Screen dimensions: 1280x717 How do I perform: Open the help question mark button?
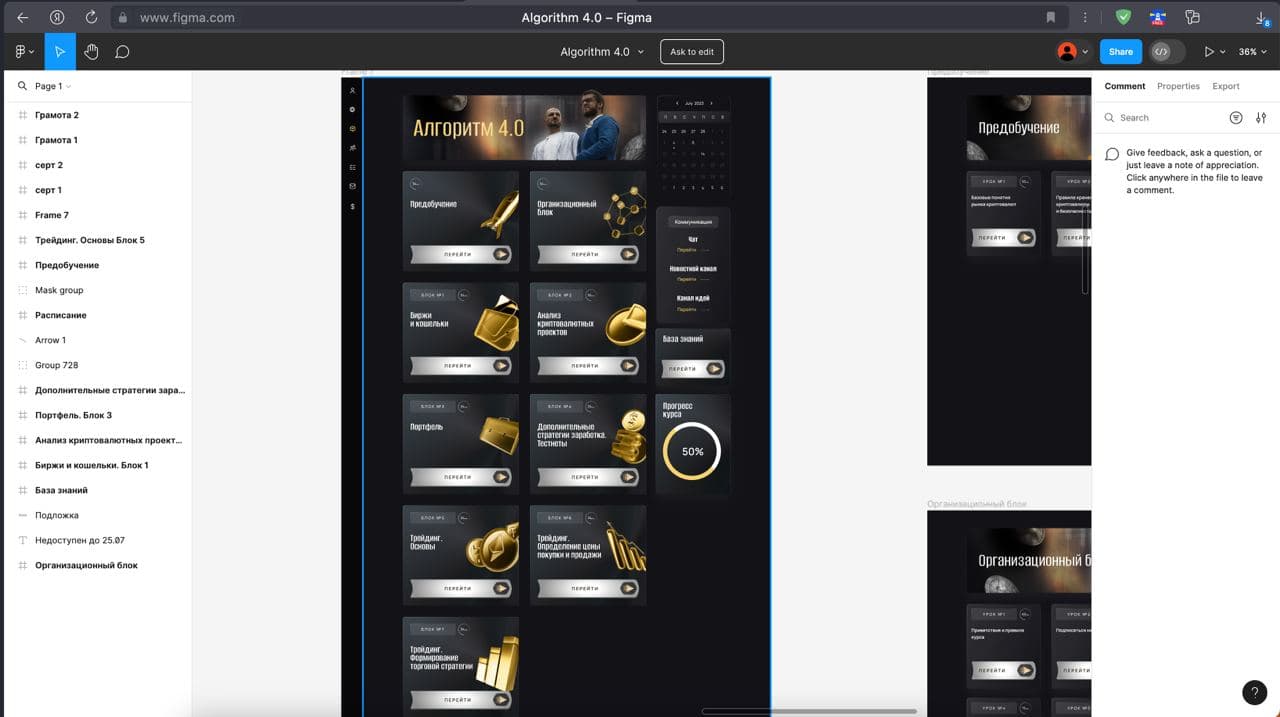pos(1254,692)
